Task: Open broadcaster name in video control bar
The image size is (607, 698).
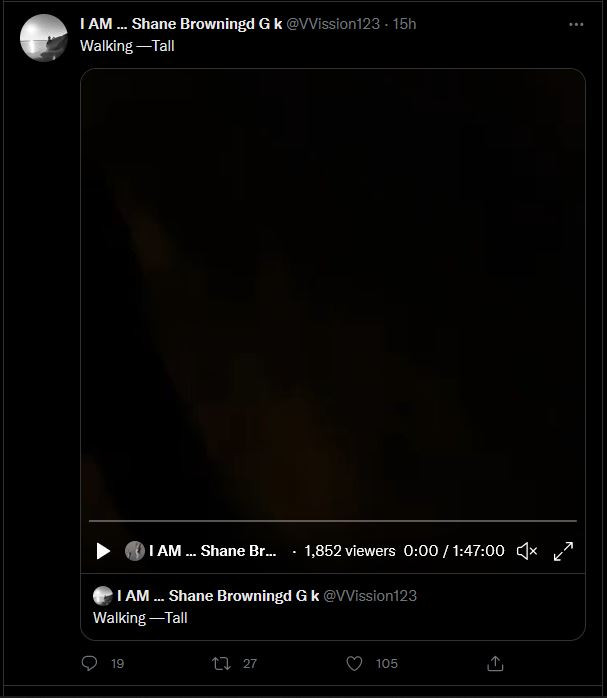Action: [213, 551]
